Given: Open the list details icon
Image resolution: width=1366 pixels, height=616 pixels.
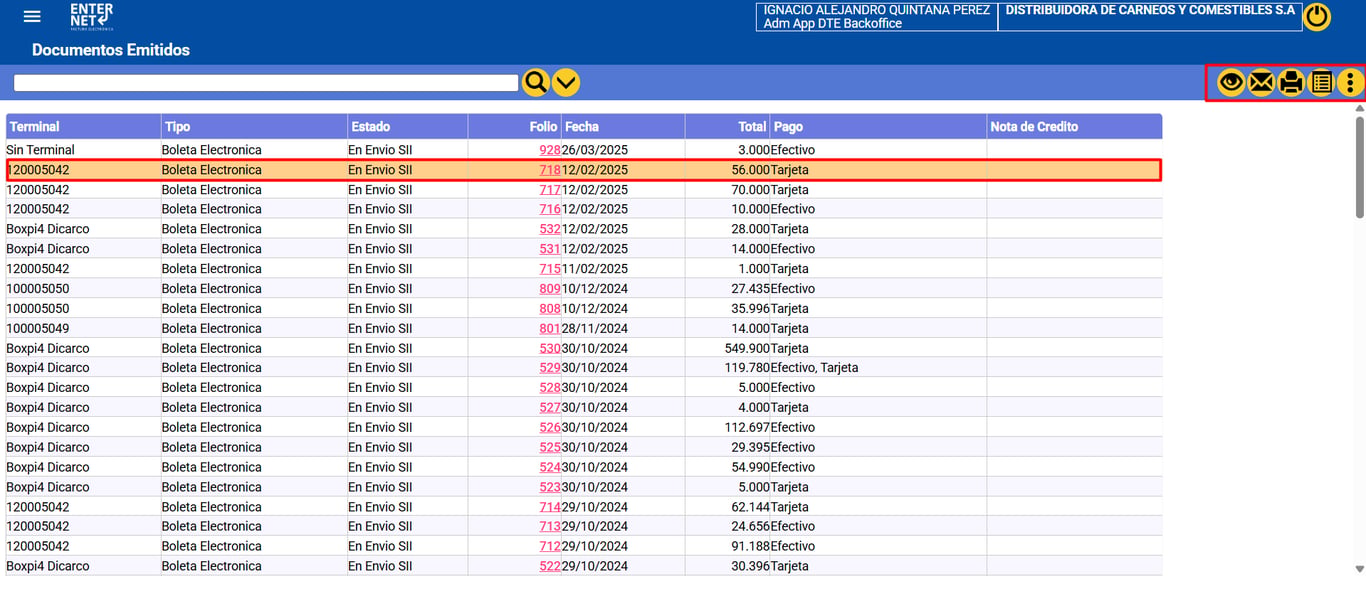Looking at the screenshot, I should (x=1321, y=83).
